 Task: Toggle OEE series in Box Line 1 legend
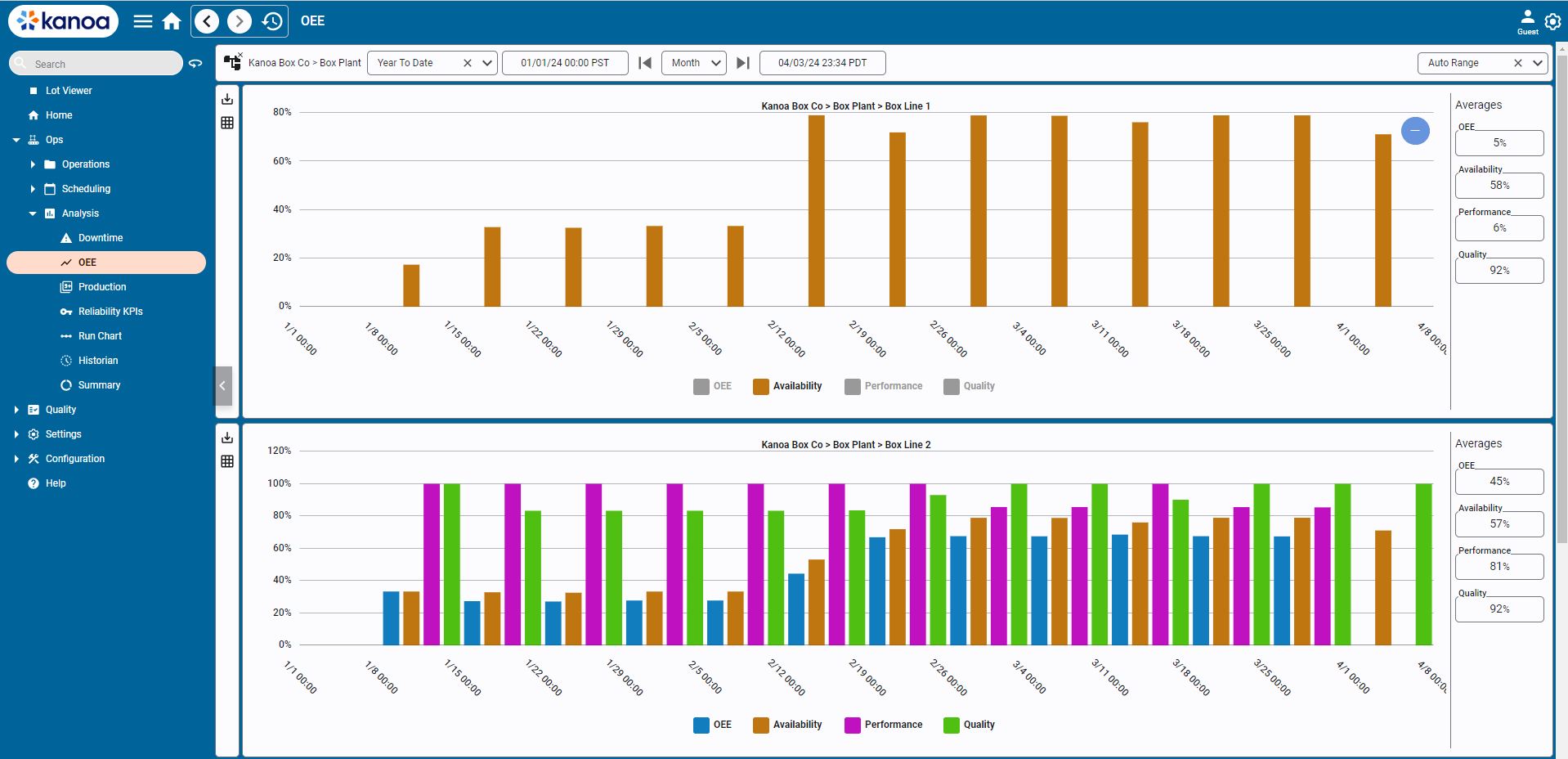point(712,386)
